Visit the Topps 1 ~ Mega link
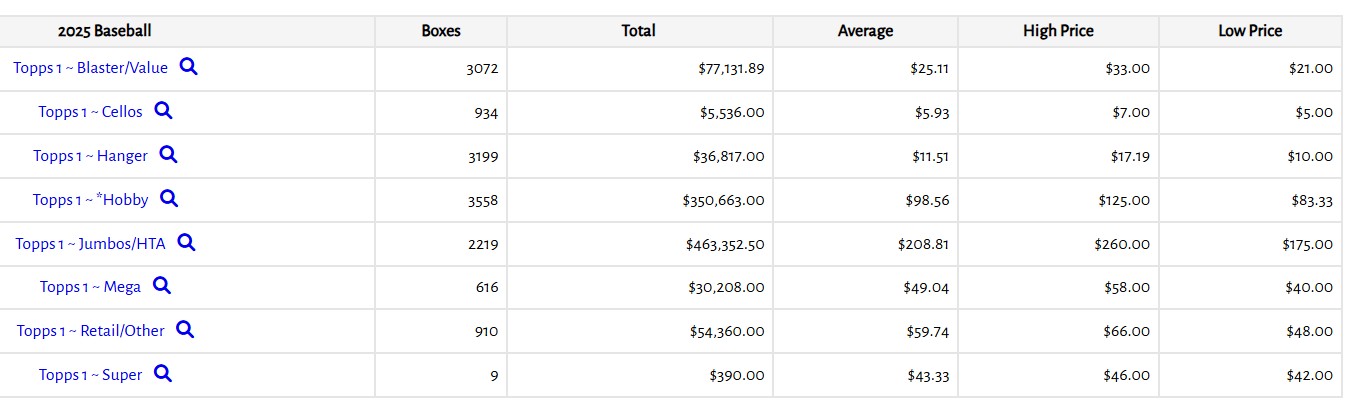1346x402 pixels. [x=90, y=287]
